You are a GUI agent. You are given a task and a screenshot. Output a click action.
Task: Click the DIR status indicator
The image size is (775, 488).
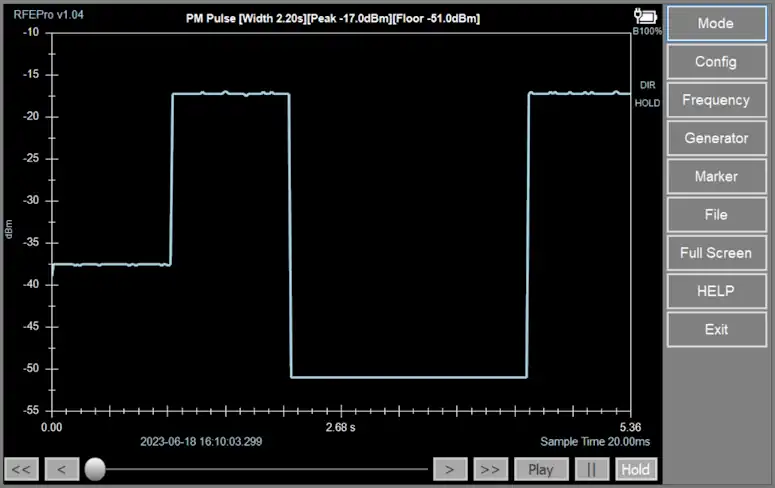pos(647,85)
